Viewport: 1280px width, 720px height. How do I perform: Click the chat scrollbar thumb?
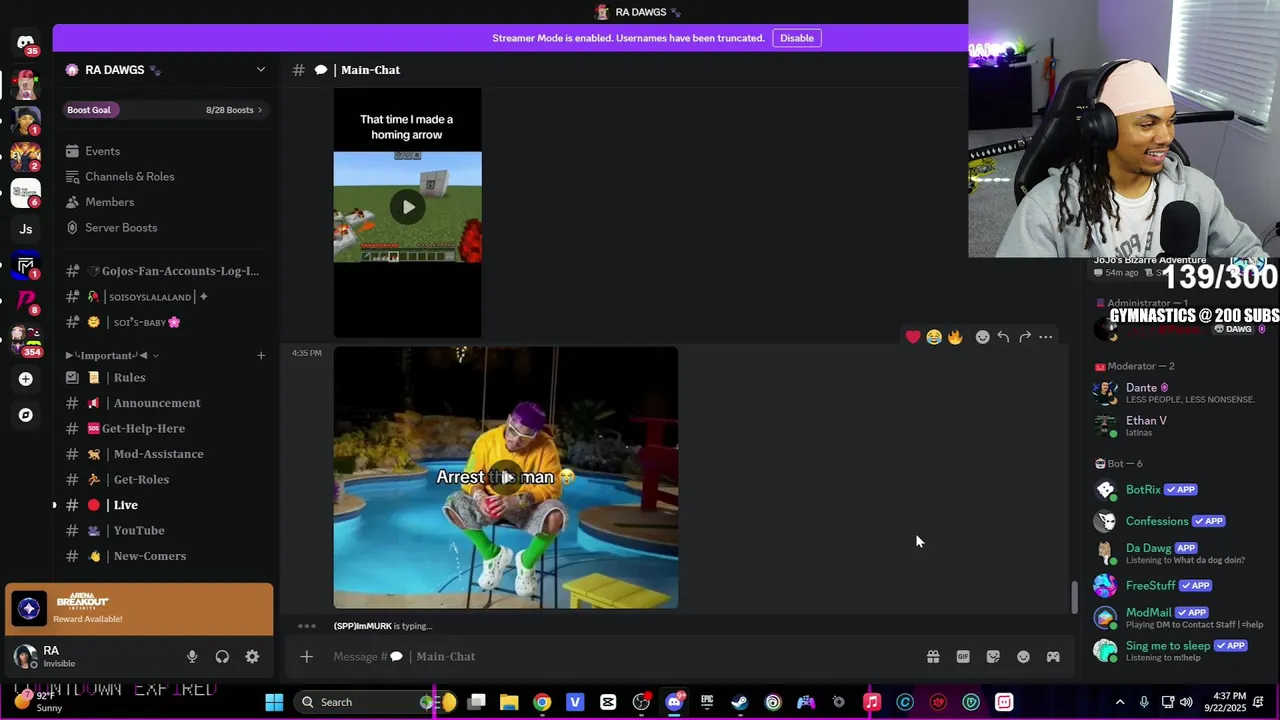pyautogui.click(x=1075, y=597)
